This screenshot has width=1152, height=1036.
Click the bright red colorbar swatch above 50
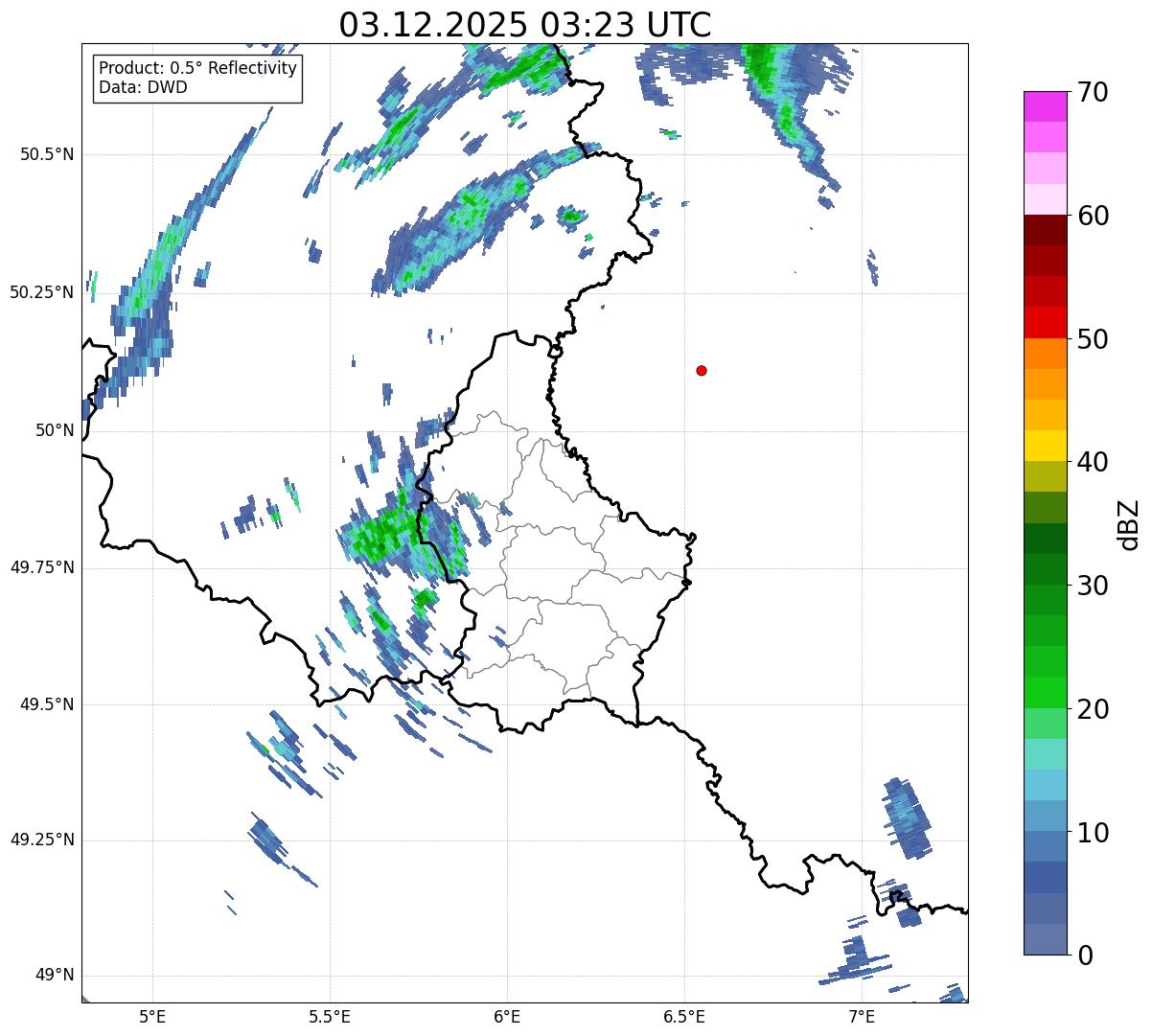tap(1045, 322)
